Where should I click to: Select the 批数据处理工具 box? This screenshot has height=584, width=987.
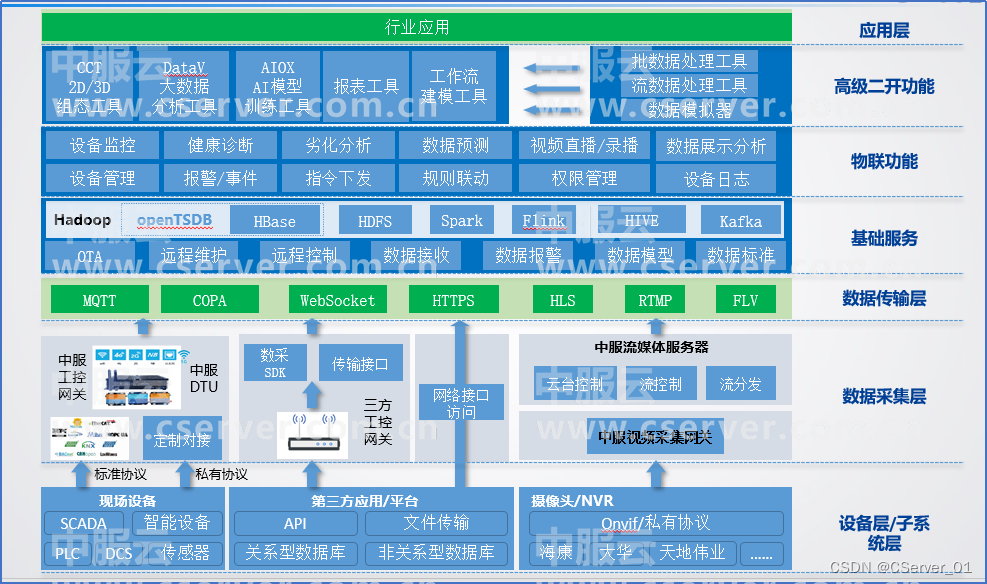689,61
